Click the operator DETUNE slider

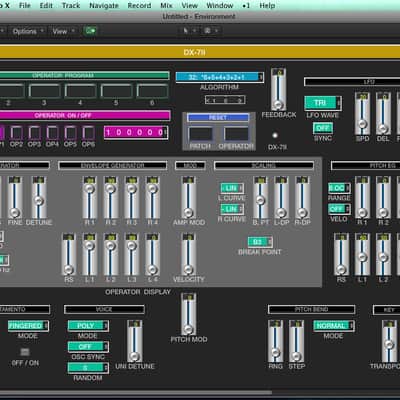(39, 197)
